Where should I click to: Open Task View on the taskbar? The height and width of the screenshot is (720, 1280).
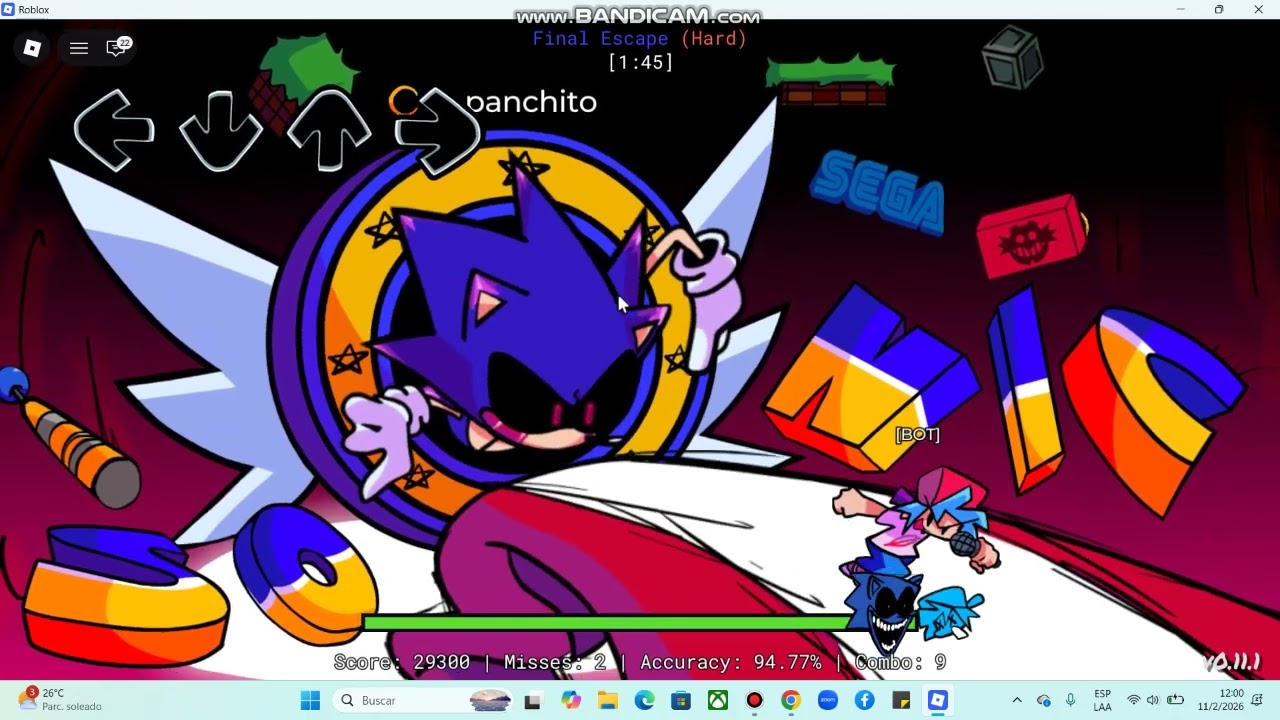[533, 700]
